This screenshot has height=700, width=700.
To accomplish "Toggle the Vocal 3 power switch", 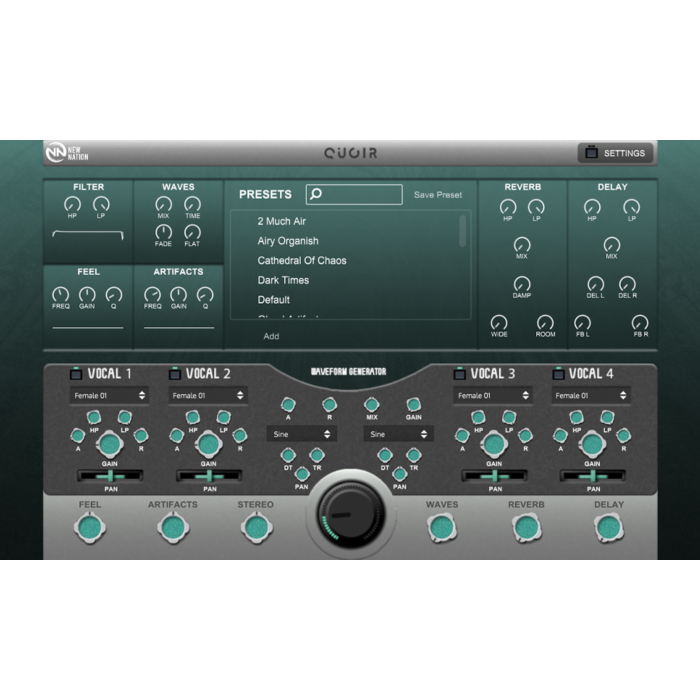I will click(459, 374).
